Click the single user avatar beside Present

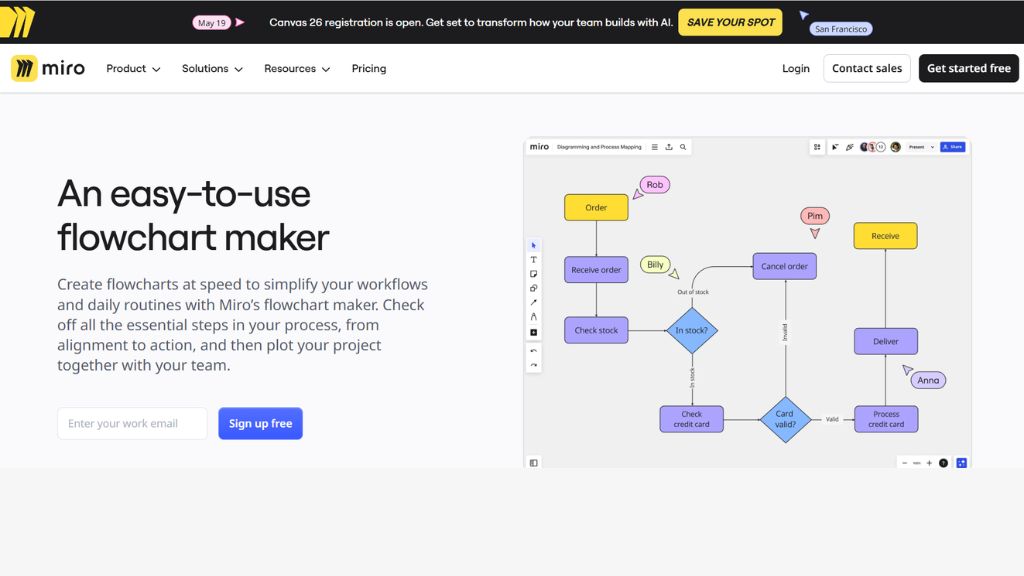coord(895,147)
